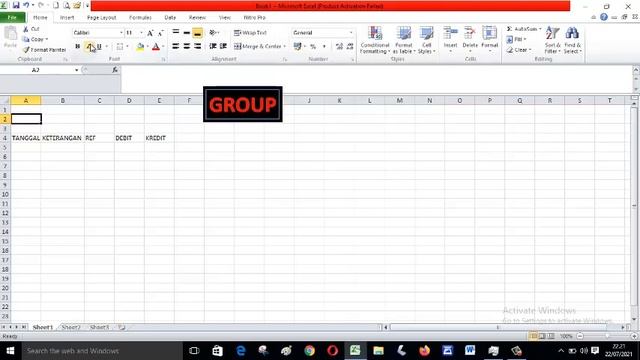The width and height of the screenshot is (640, 360).
Task: Expand the Name Box dropdown arrow
Action: (76, 70)
